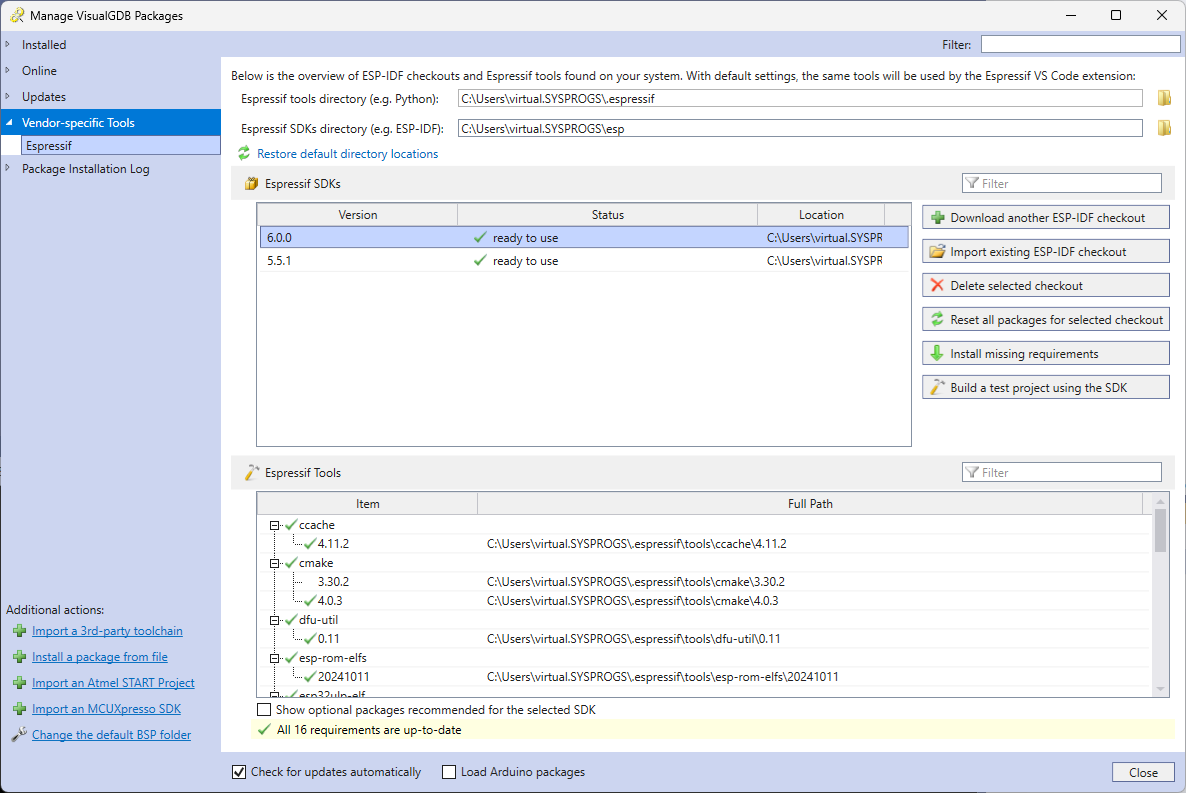
Task: Click Install a package from file link
Action: [100, 657]
